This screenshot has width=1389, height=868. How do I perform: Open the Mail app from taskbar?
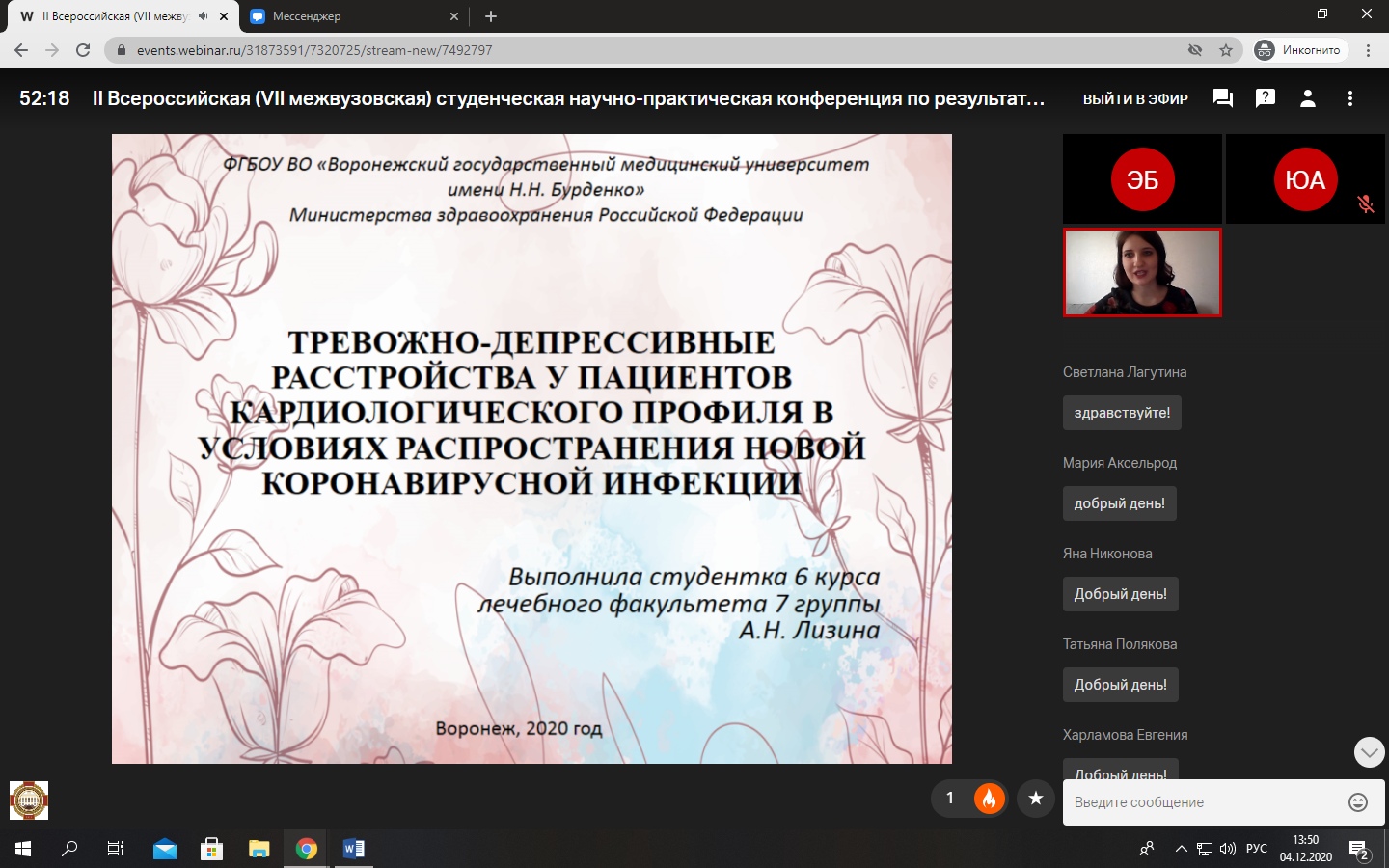click(165, 849)
